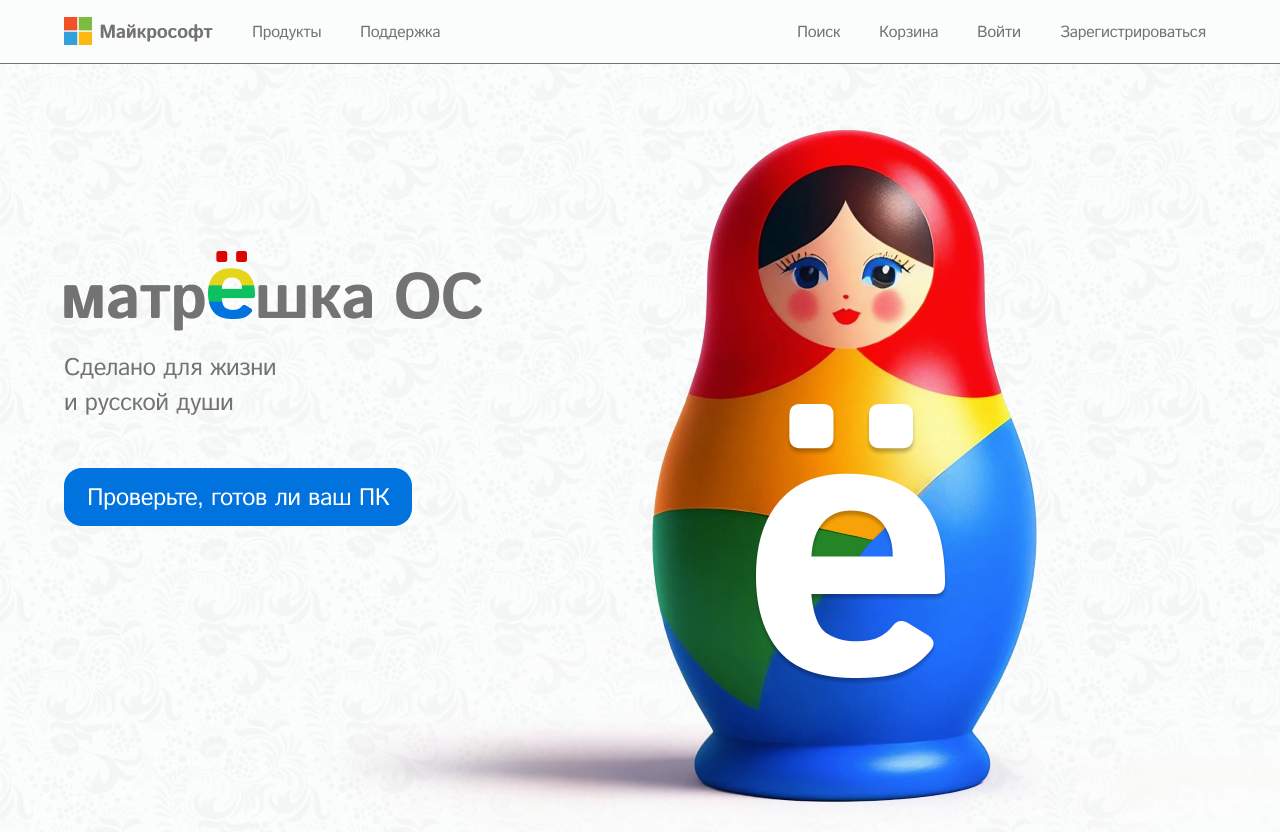Click the rainbow ё letter in the матрёшка wordmark
Viewport: 1280px width, 832px height.
231,297
